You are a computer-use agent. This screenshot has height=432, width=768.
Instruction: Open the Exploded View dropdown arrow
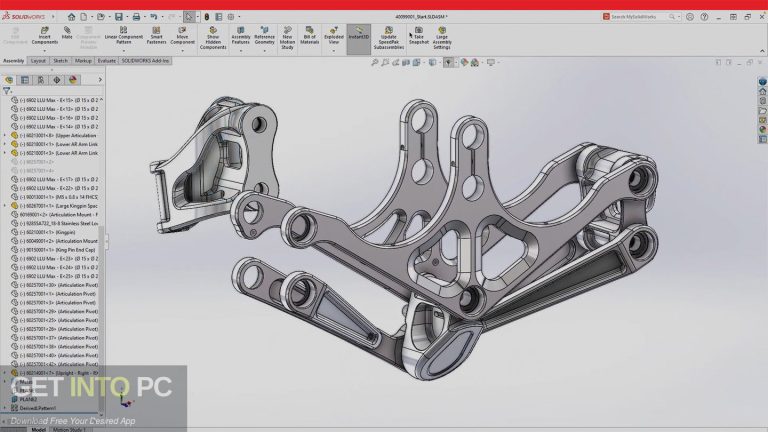(x=334, y=50)
